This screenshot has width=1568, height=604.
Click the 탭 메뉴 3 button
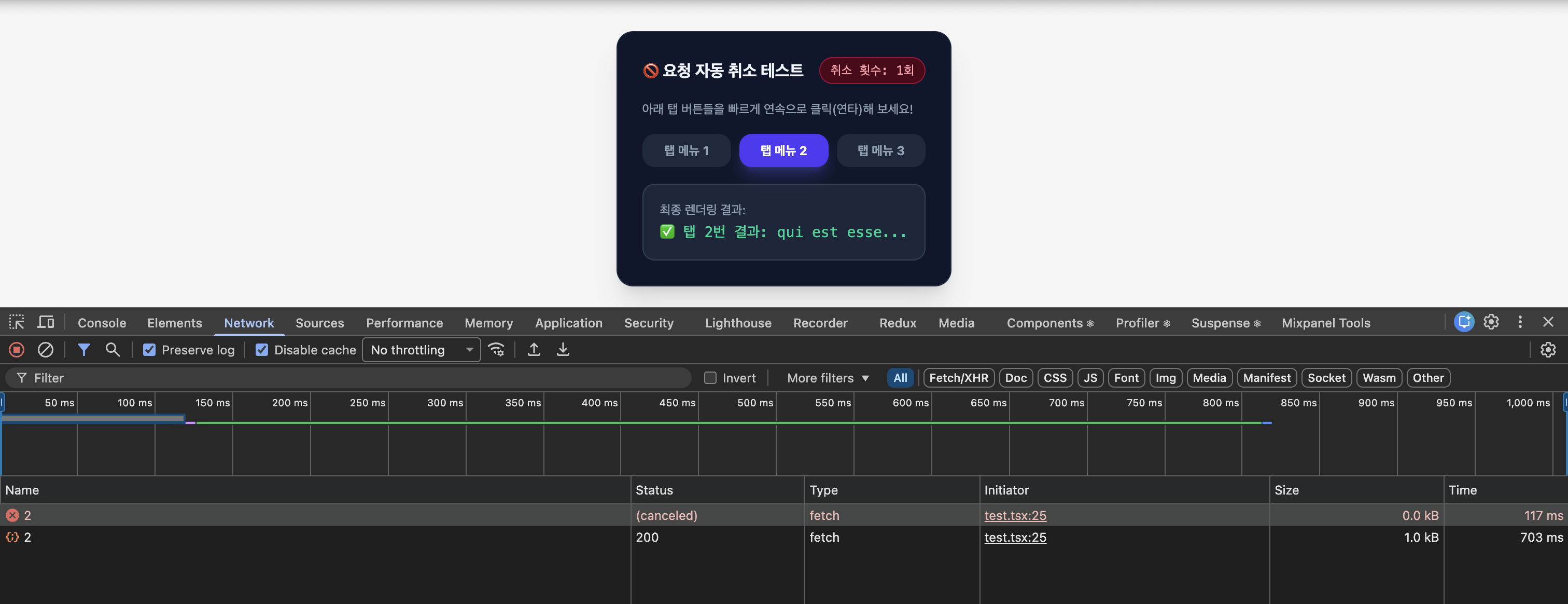tap(881, 150)
